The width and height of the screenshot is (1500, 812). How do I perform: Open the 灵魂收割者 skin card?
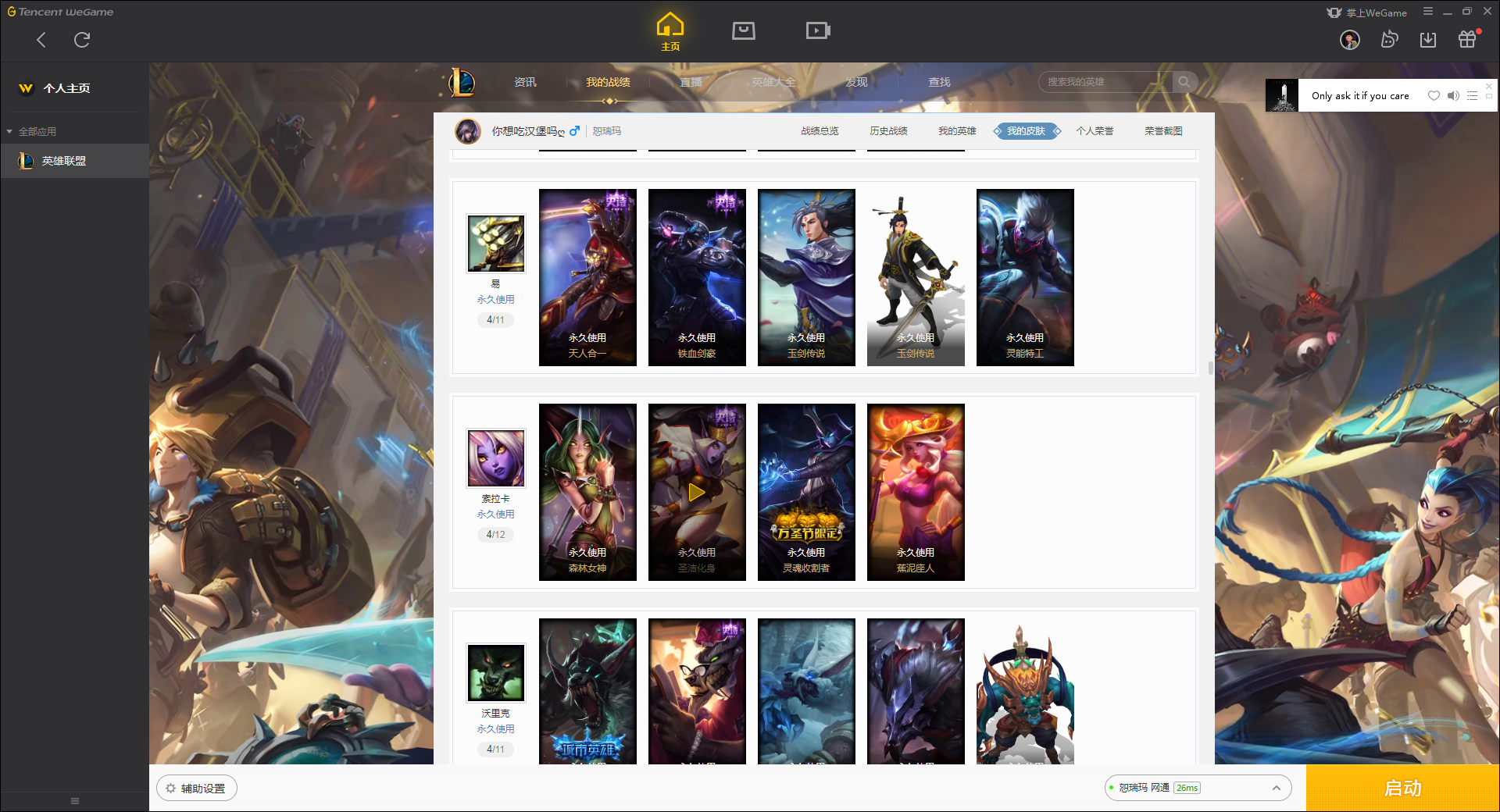tap(806, 492)
